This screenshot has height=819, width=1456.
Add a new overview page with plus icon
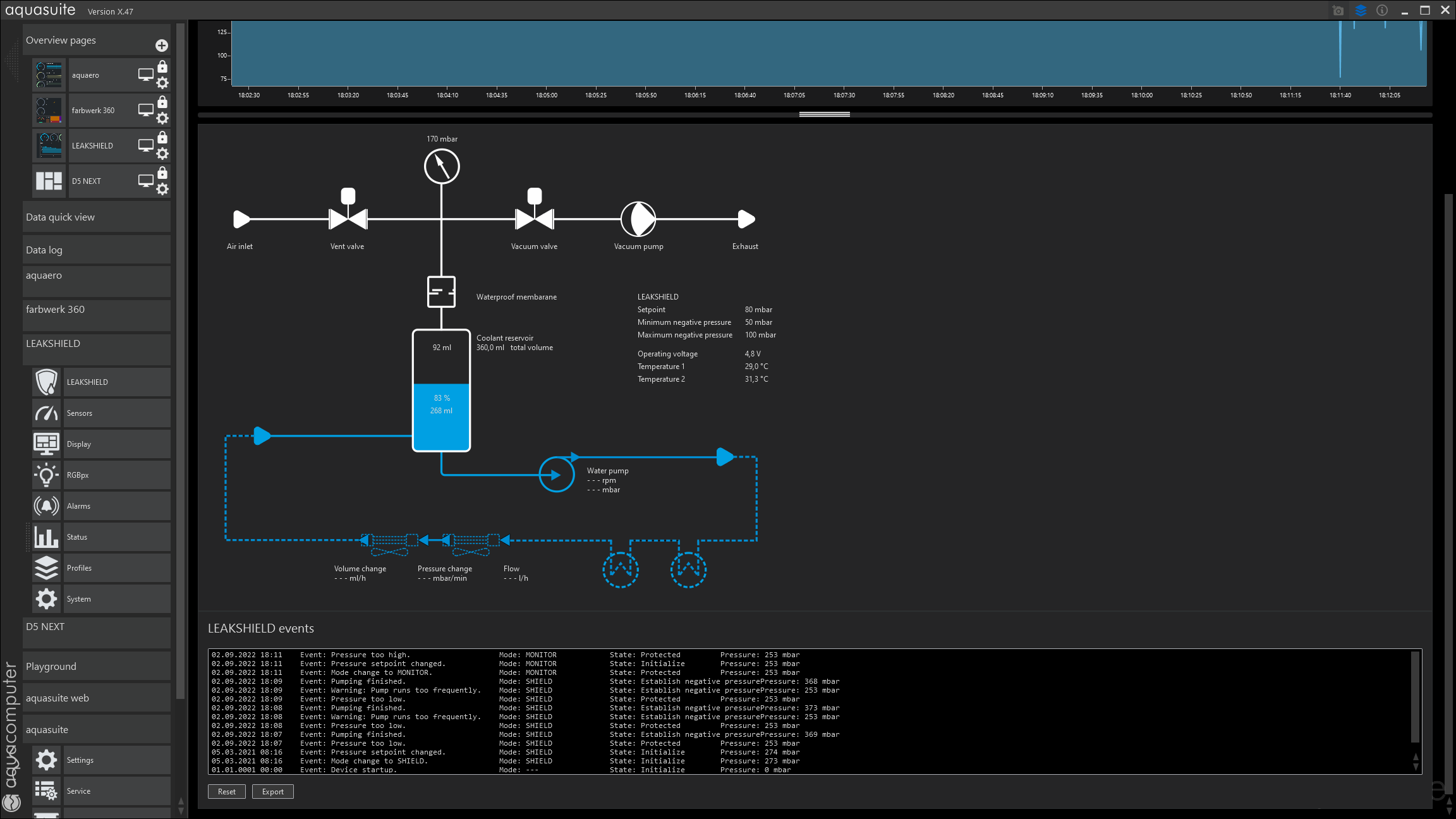tap(162, 45)
